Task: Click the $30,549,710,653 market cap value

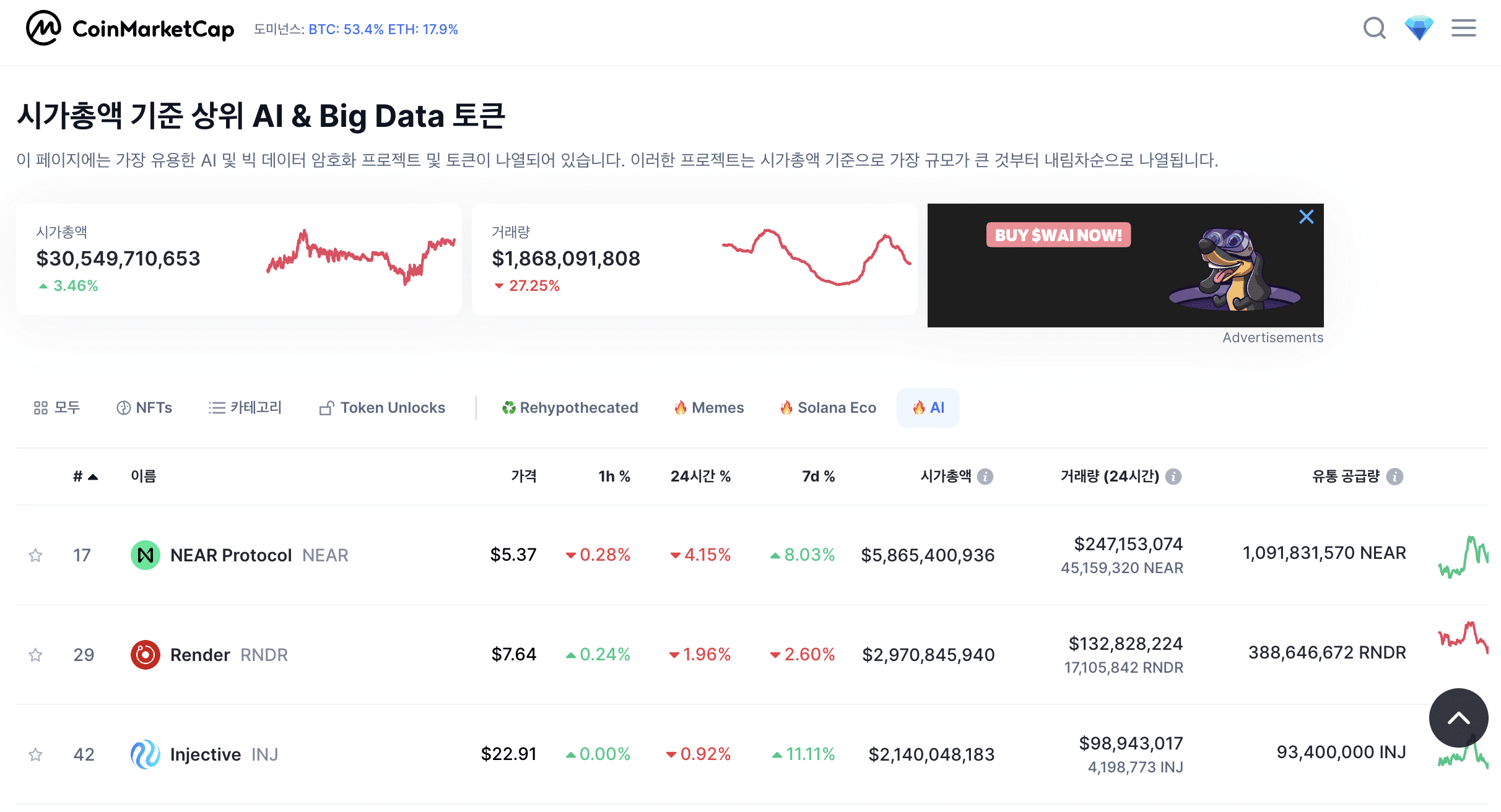Action: [118, 259]
